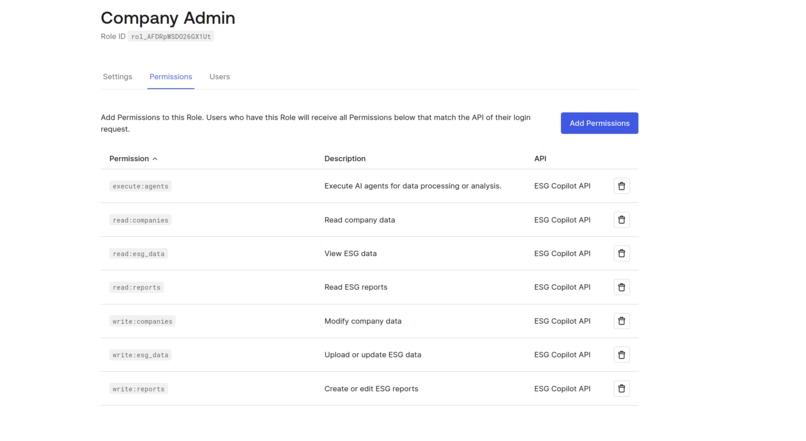Screen dimensions: 806x441
Task: Click trash icon for read:reports
Action: 621,287
